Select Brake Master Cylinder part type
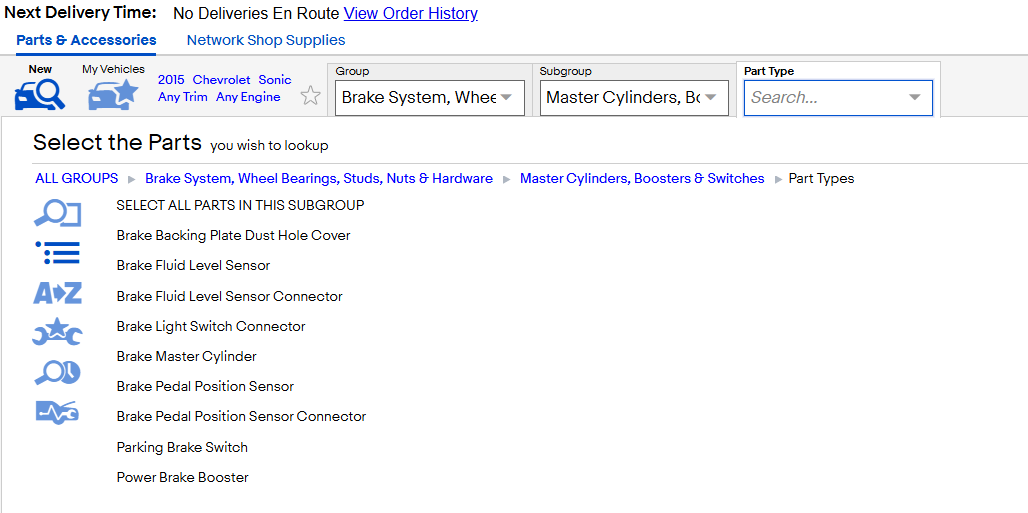Screen dimensions: 1028x513 (x=187, y=356)
